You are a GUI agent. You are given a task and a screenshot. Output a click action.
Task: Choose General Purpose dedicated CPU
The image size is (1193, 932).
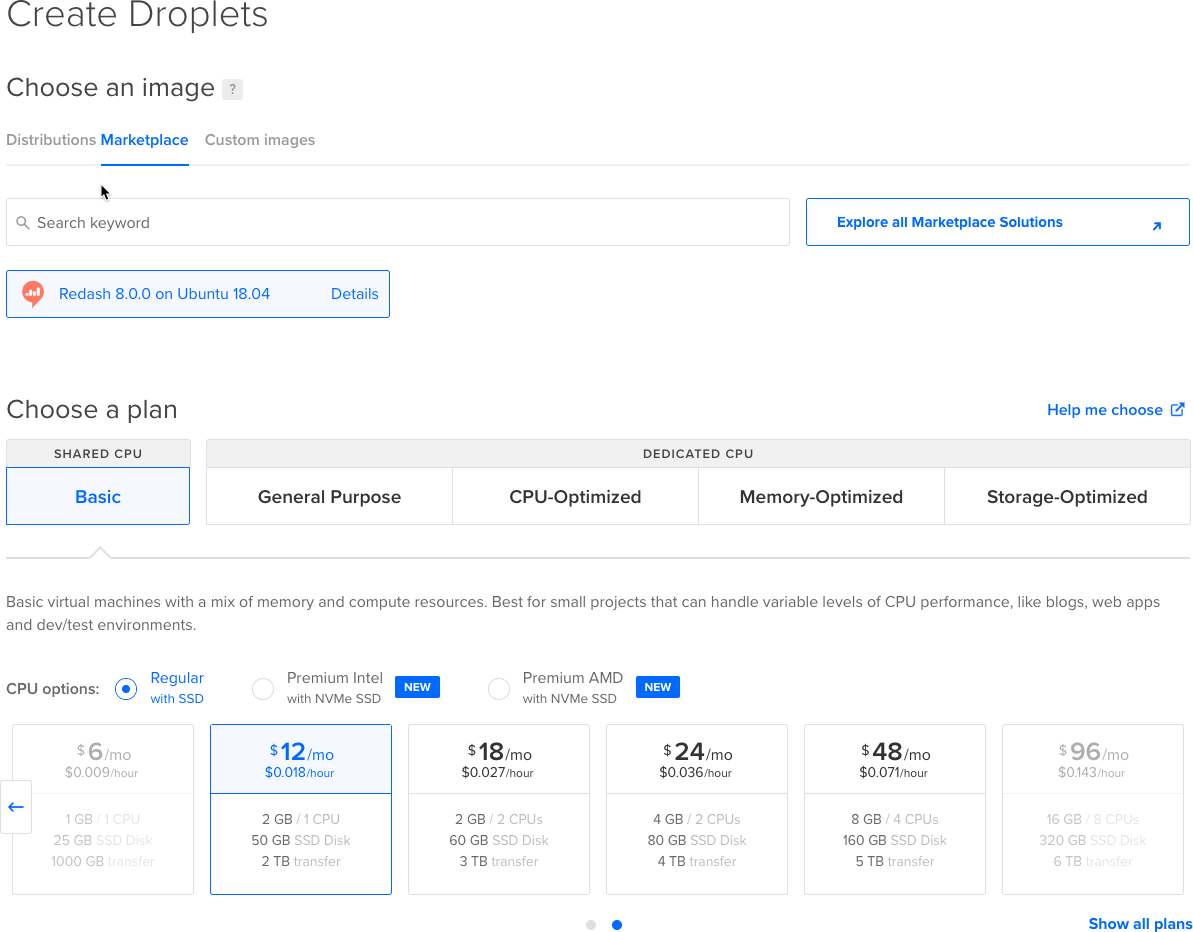click(329, 496)
